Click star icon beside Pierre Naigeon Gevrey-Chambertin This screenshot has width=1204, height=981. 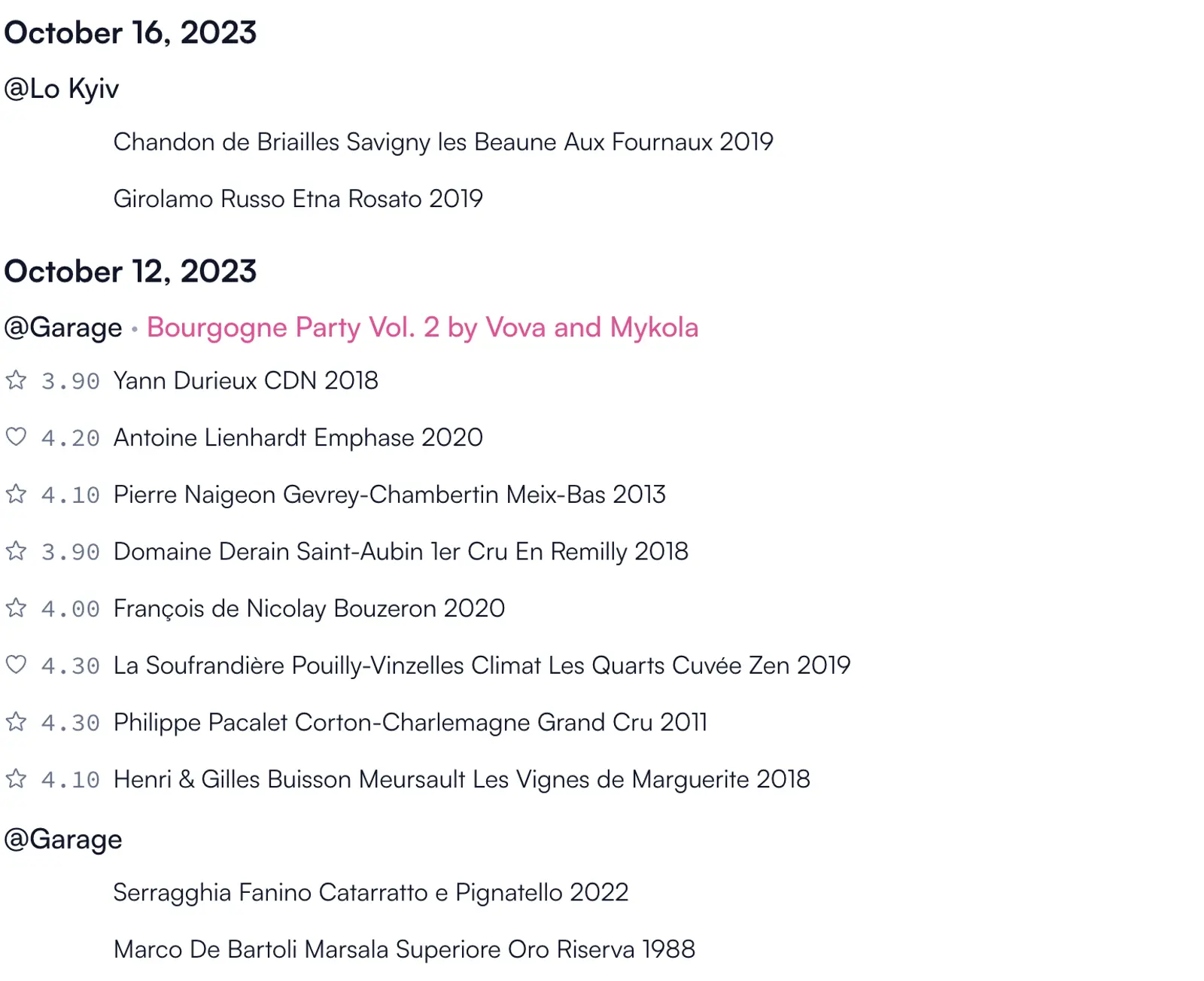16,494
